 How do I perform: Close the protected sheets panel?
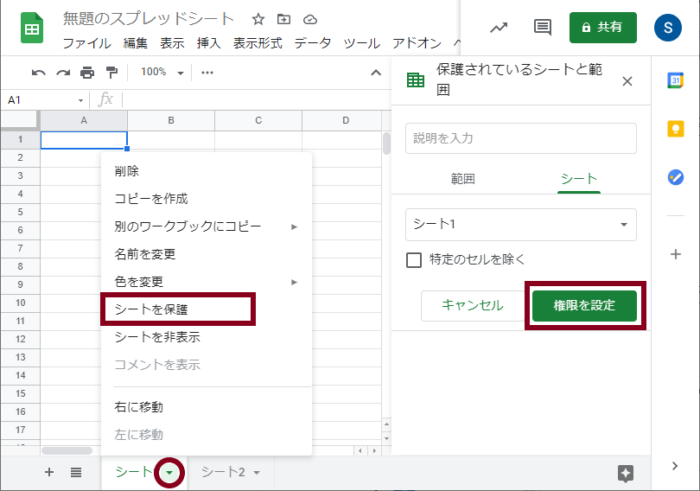tap(627, 82)
